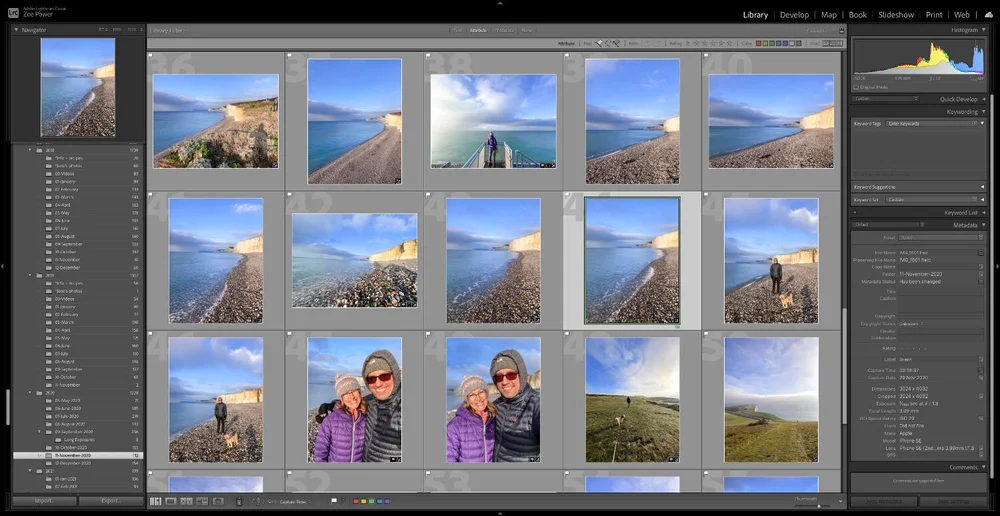Click the first star in rating filter
Screen dimensions: 1000x516
696,43
